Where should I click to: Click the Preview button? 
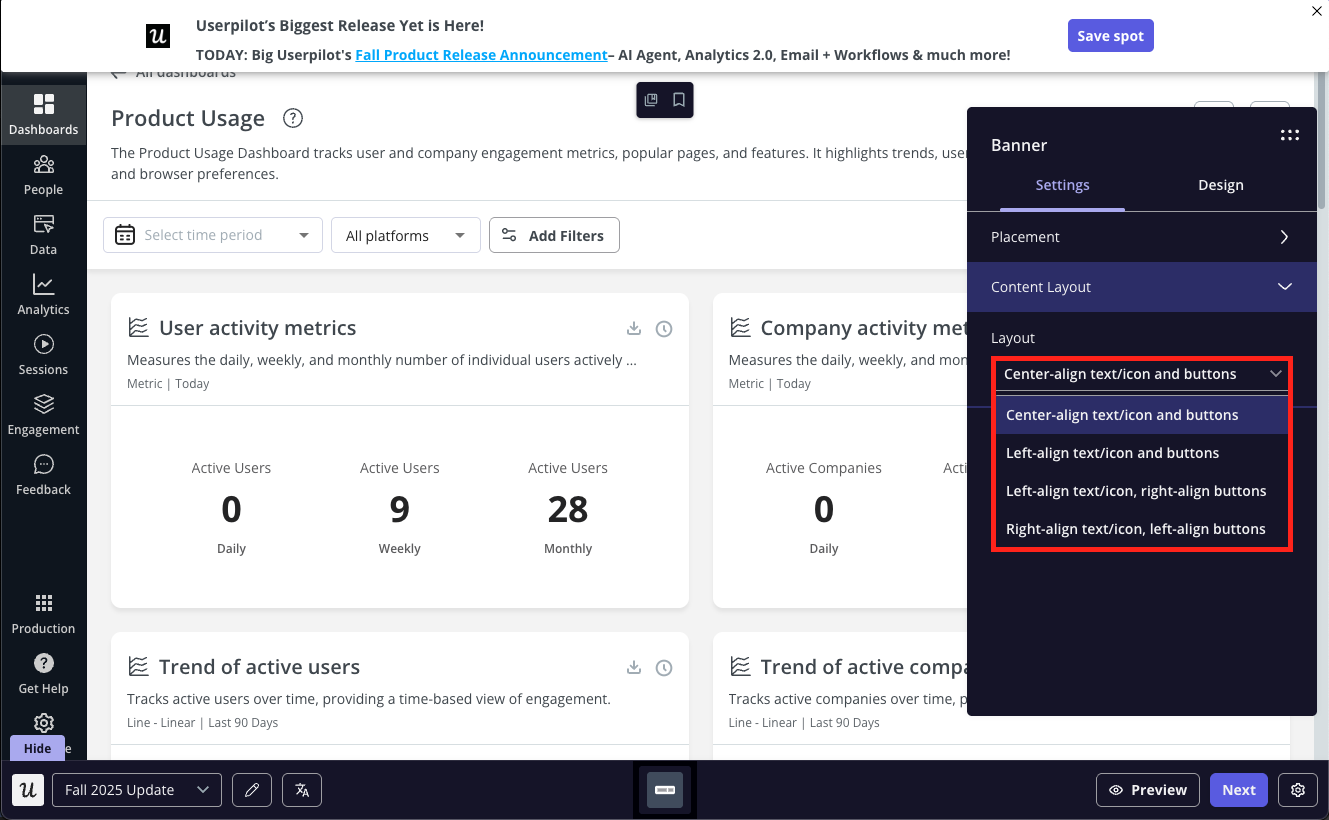(1148, 790)
